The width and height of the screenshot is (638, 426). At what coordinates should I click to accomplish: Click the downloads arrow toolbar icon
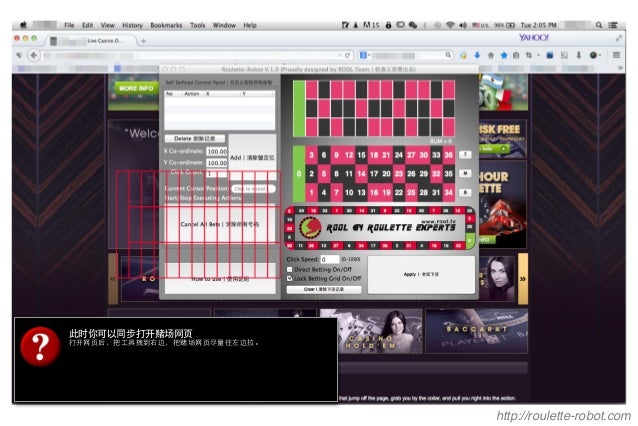click(477, 55)
